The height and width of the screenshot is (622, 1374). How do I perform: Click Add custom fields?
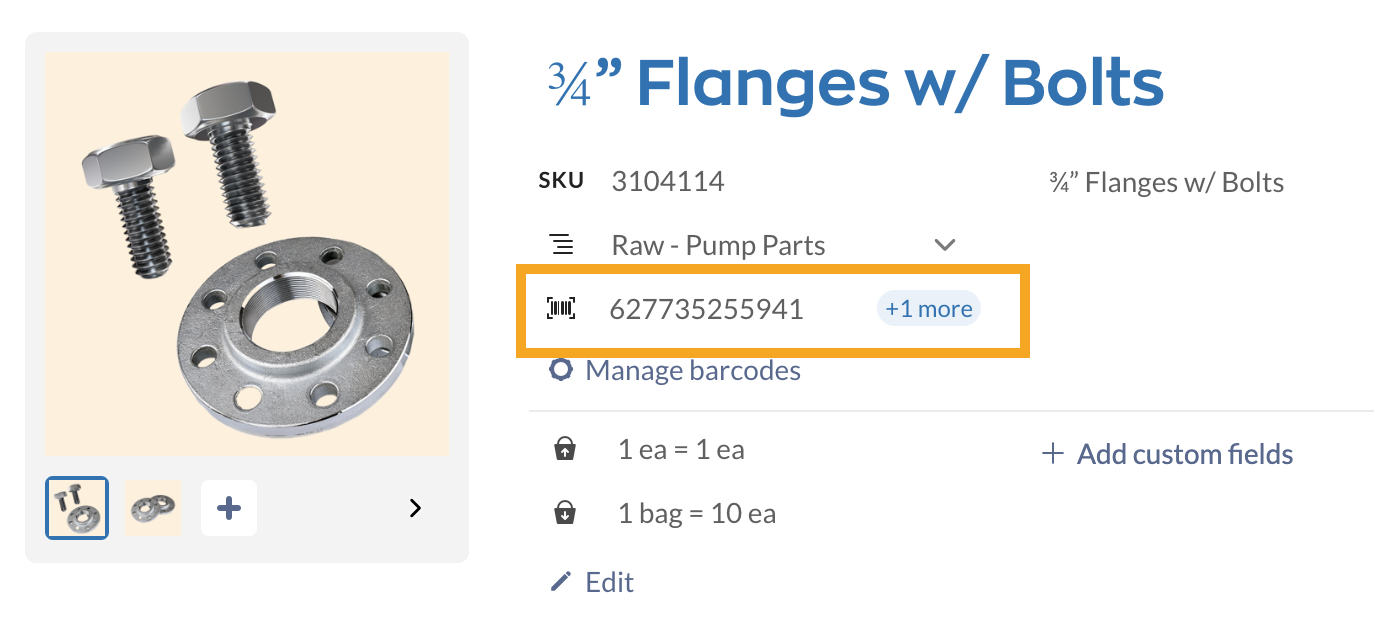click(x=1184, y=453)
